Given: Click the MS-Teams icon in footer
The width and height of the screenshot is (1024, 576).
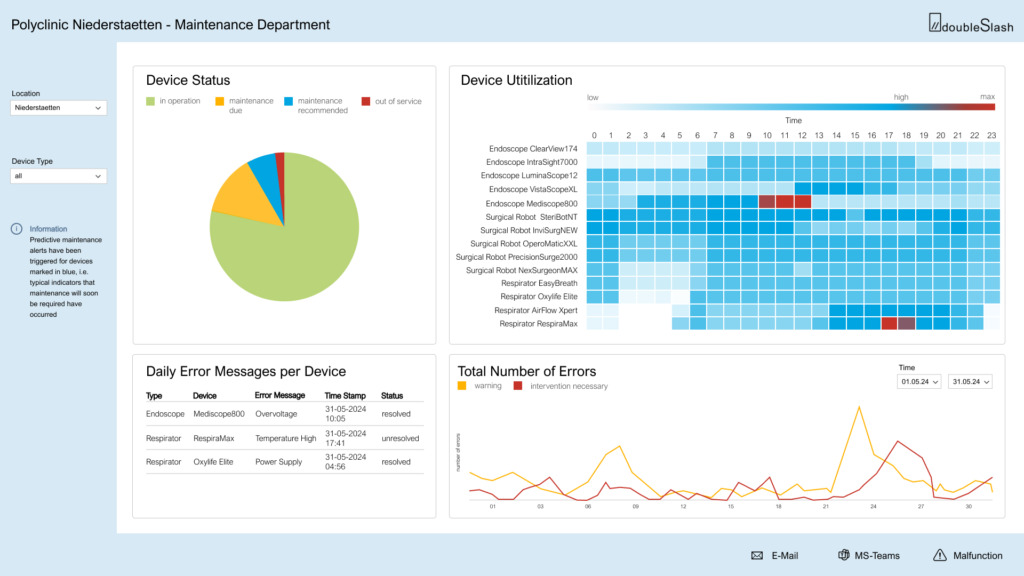Looking at the screenshot, I should pos(844,555).
